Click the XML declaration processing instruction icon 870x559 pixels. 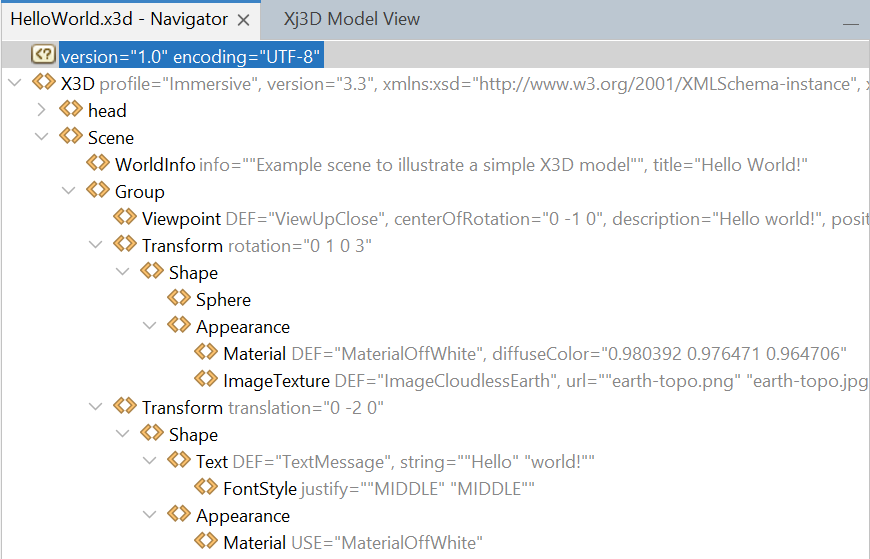(x=43, y=55)
